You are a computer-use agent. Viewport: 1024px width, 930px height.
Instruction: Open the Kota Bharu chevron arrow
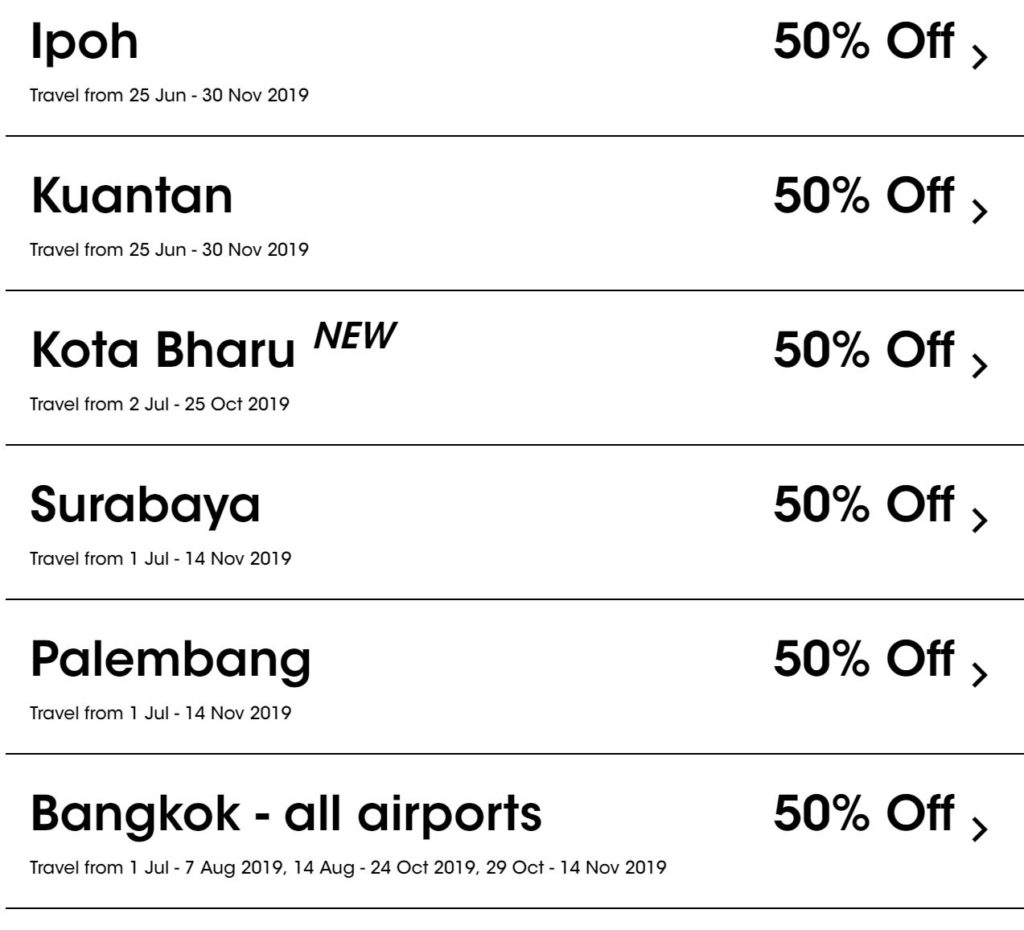pos(979,365)
